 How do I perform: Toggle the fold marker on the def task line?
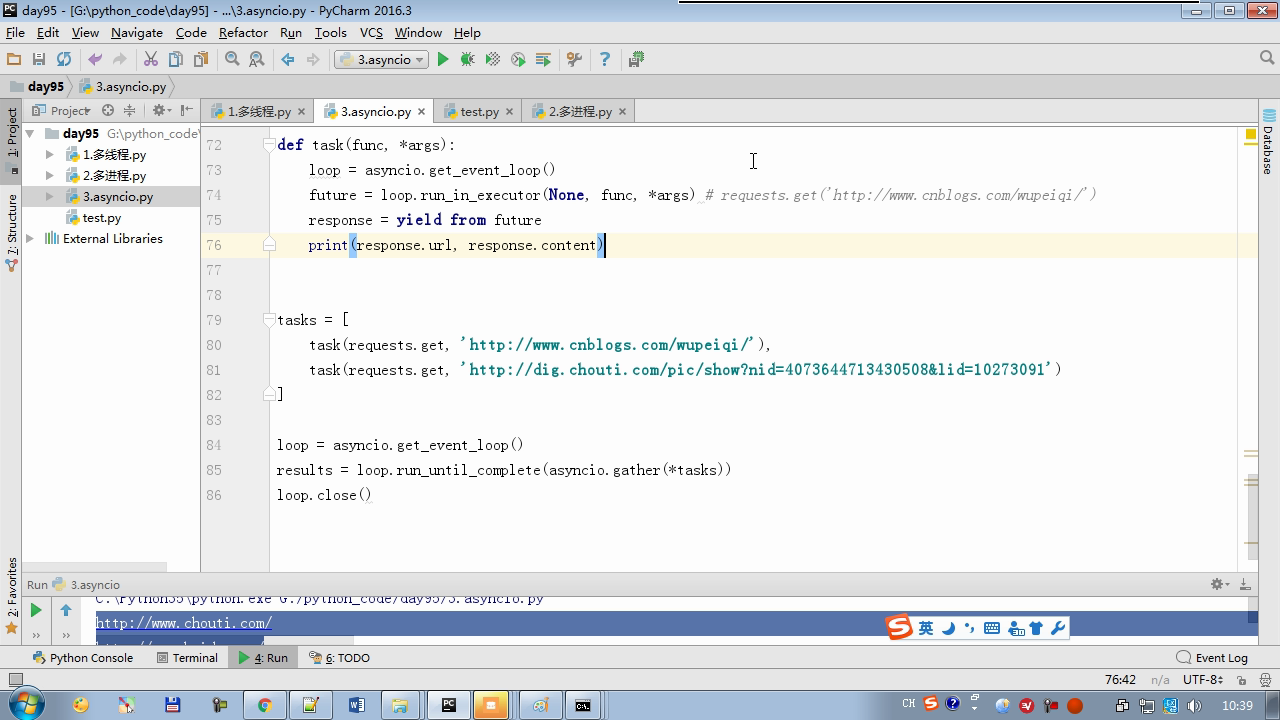pos(269,145)
